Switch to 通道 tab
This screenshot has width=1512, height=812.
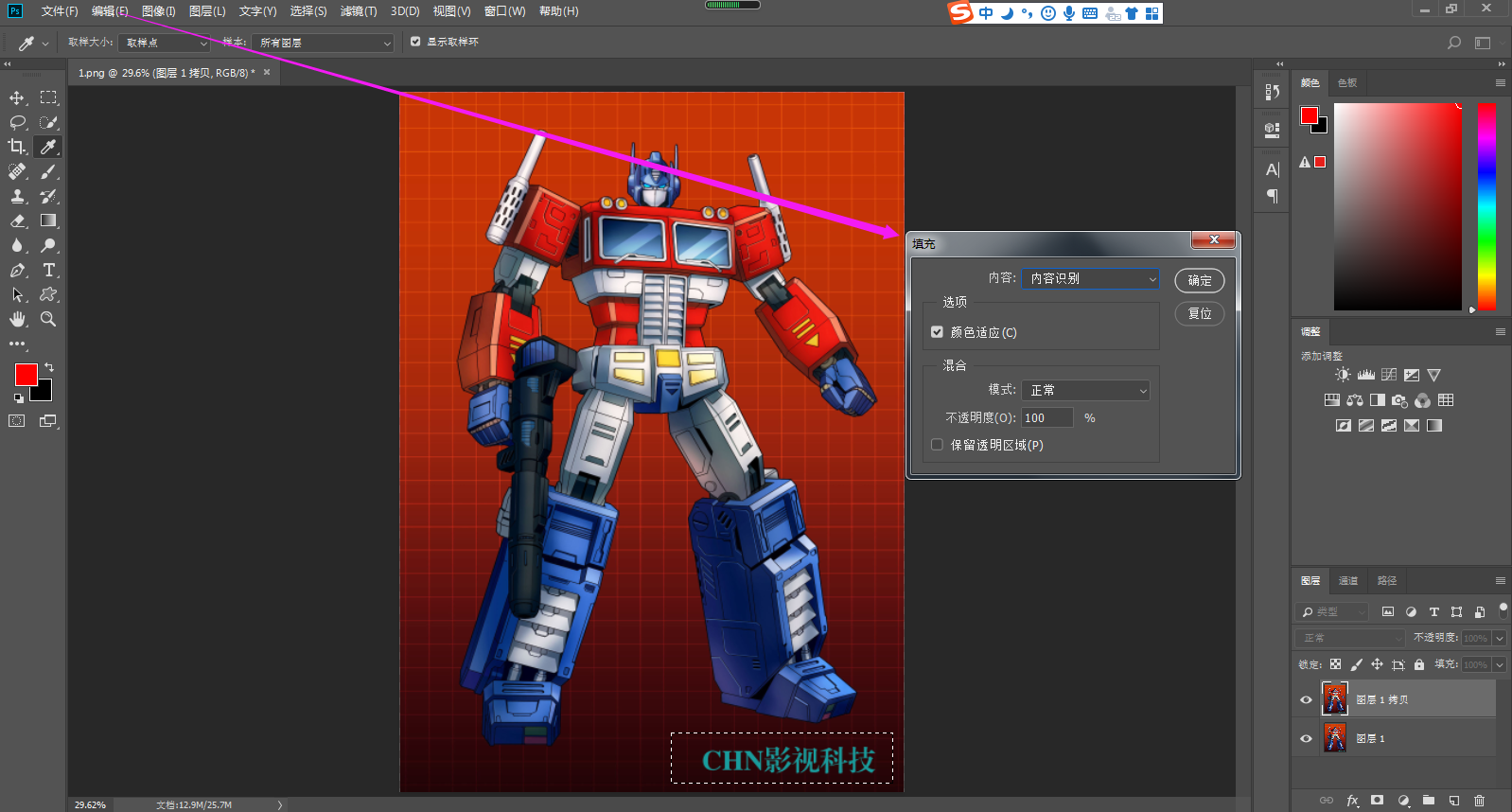coord(1348,580)
